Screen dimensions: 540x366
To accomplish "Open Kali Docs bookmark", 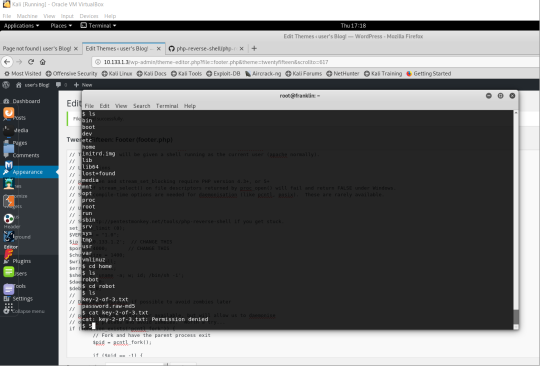I will pos(152,74).
